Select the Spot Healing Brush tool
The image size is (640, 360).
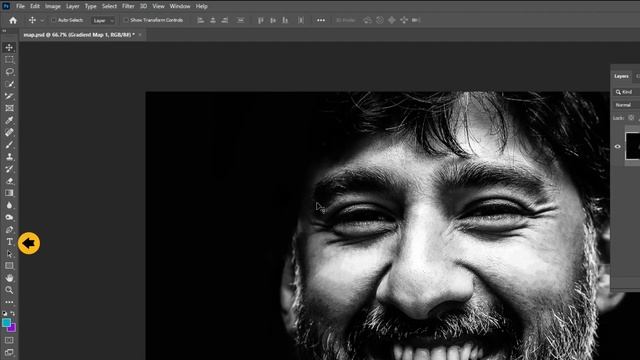coord(9,132)
